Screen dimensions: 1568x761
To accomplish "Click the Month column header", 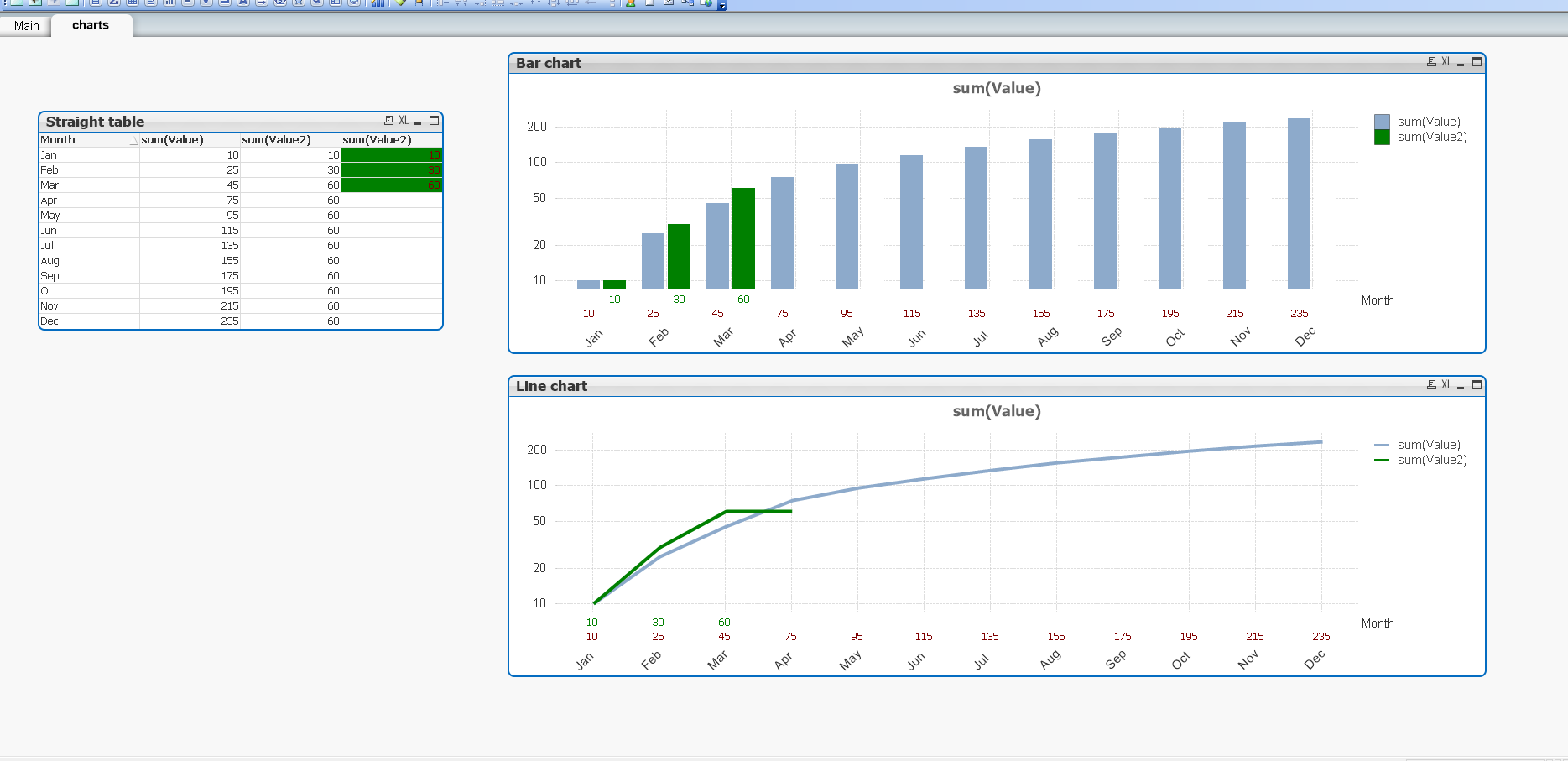I will pyautogui.click(x=89, y=140).
